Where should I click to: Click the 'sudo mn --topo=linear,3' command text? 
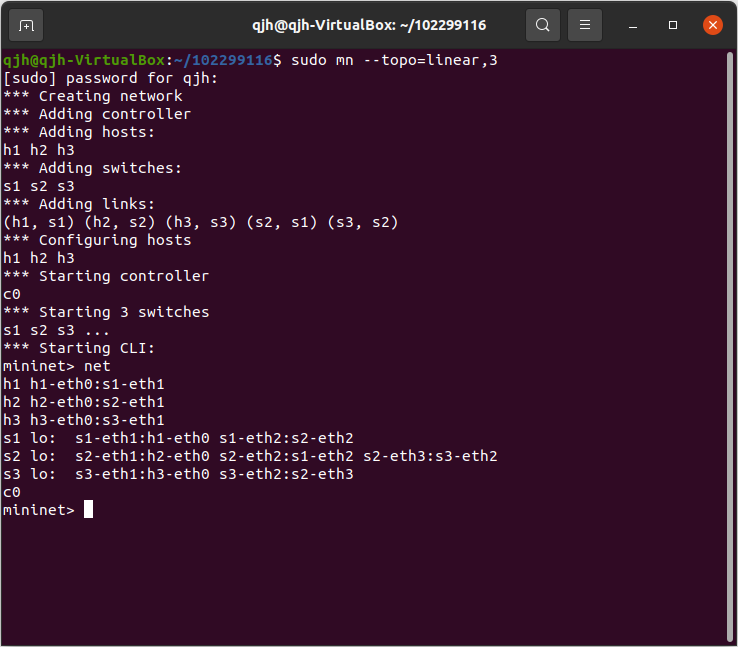click(394, 60)
